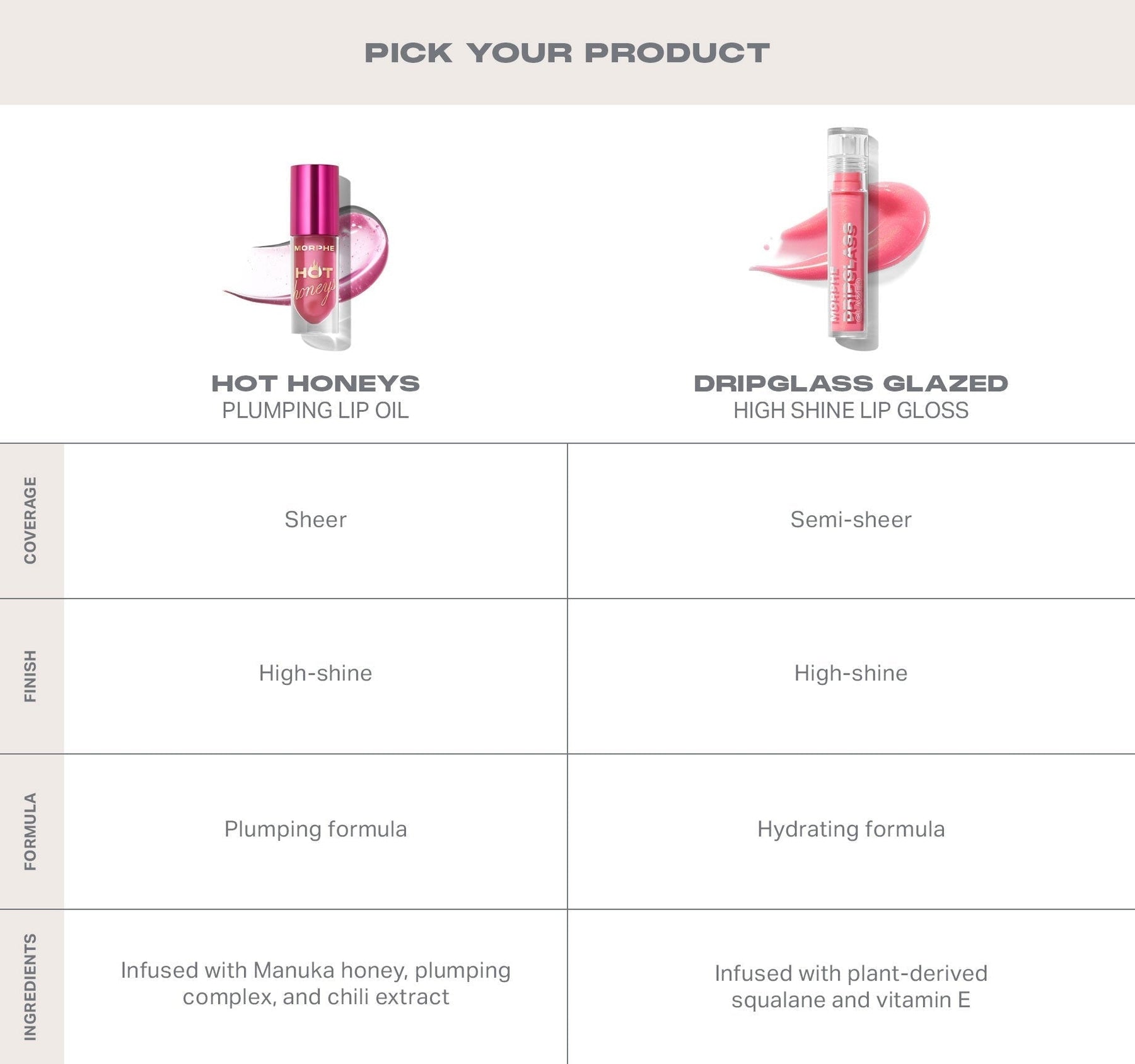Click the Coverage row label
1135x1064 pixels.
[30, 520]
